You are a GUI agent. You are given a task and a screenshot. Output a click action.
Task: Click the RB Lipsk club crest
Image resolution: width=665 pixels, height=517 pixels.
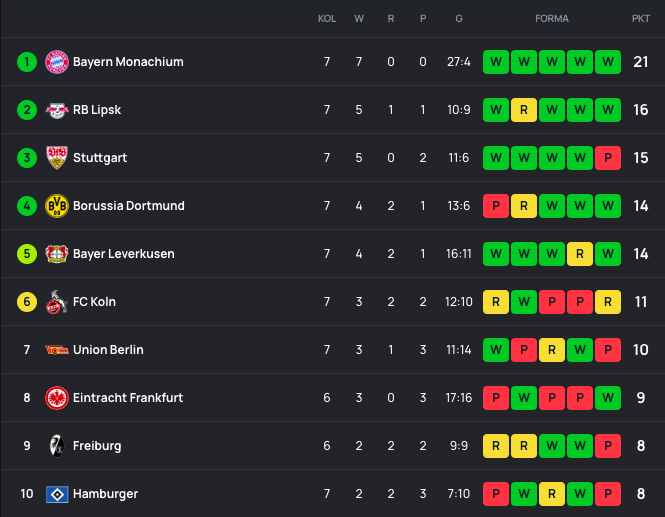(x=56, y=110)
